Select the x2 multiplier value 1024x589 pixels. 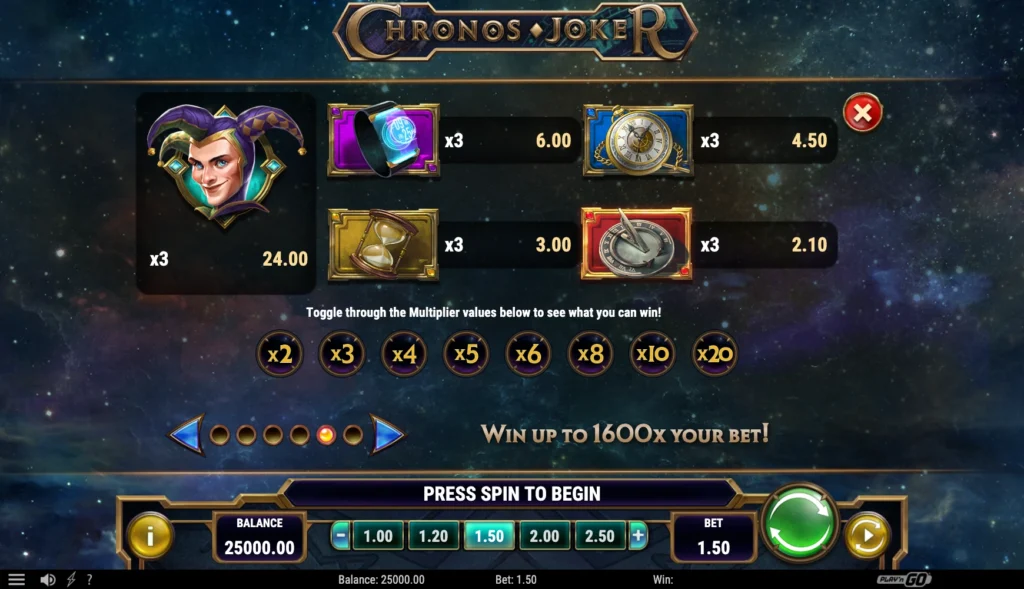[280, 354]
